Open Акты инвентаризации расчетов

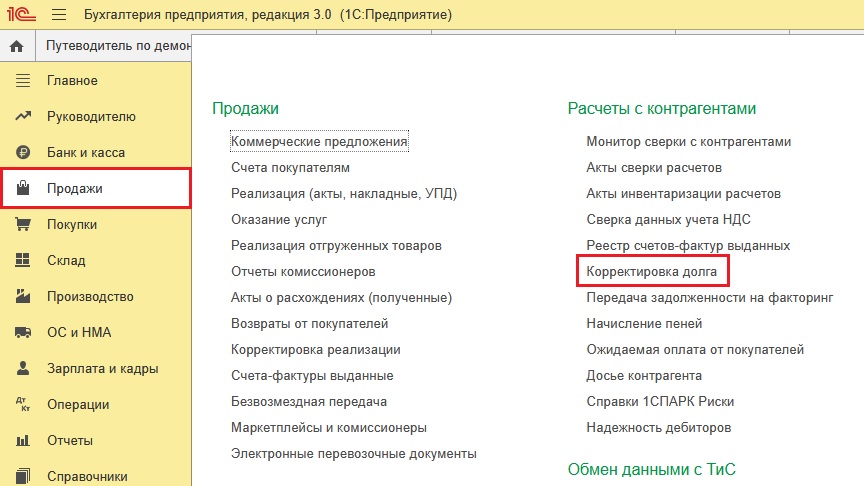point(683,193)
